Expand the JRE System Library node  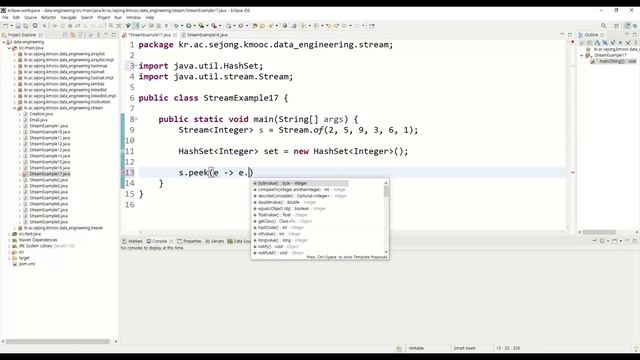point(9,246)
